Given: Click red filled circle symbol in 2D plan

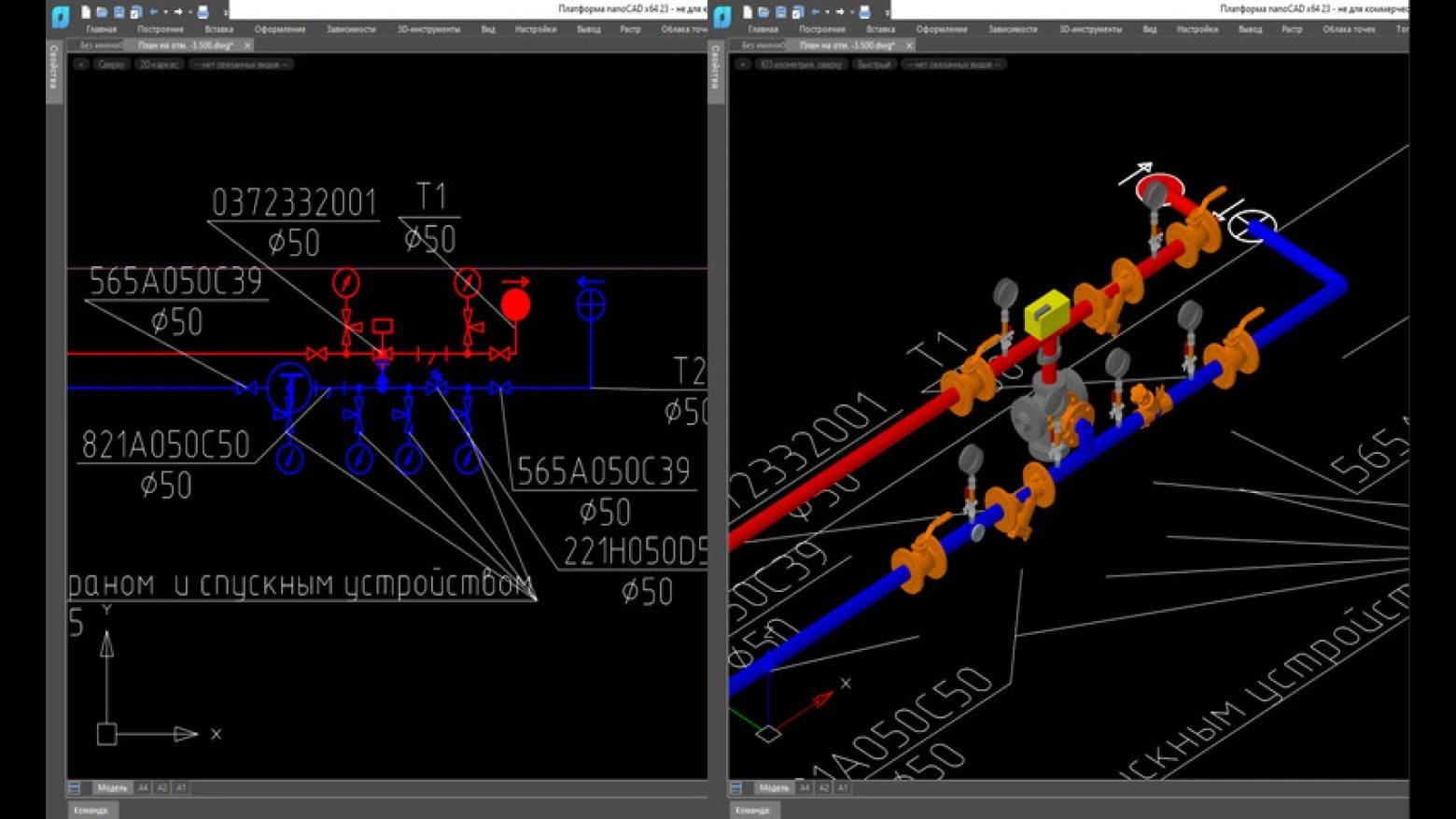Looking at the screenshot, I should [515, 305].
